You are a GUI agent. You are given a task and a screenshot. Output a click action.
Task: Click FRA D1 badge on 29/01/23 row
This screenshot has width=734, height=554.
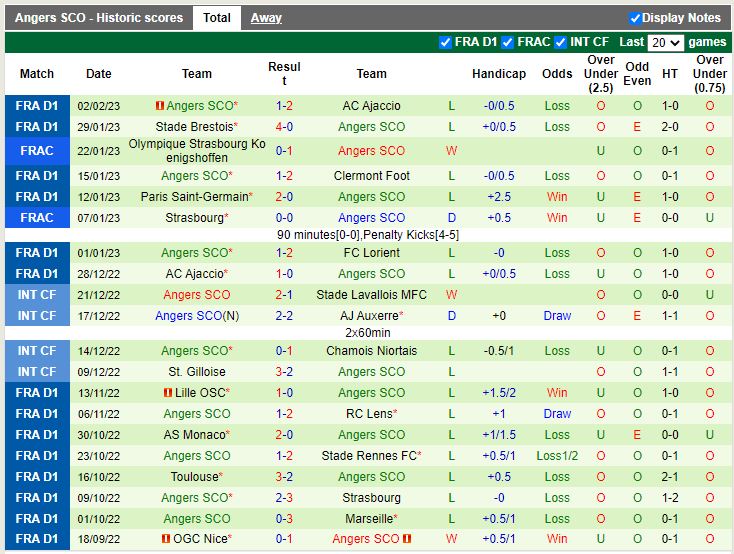click(37, 127)
